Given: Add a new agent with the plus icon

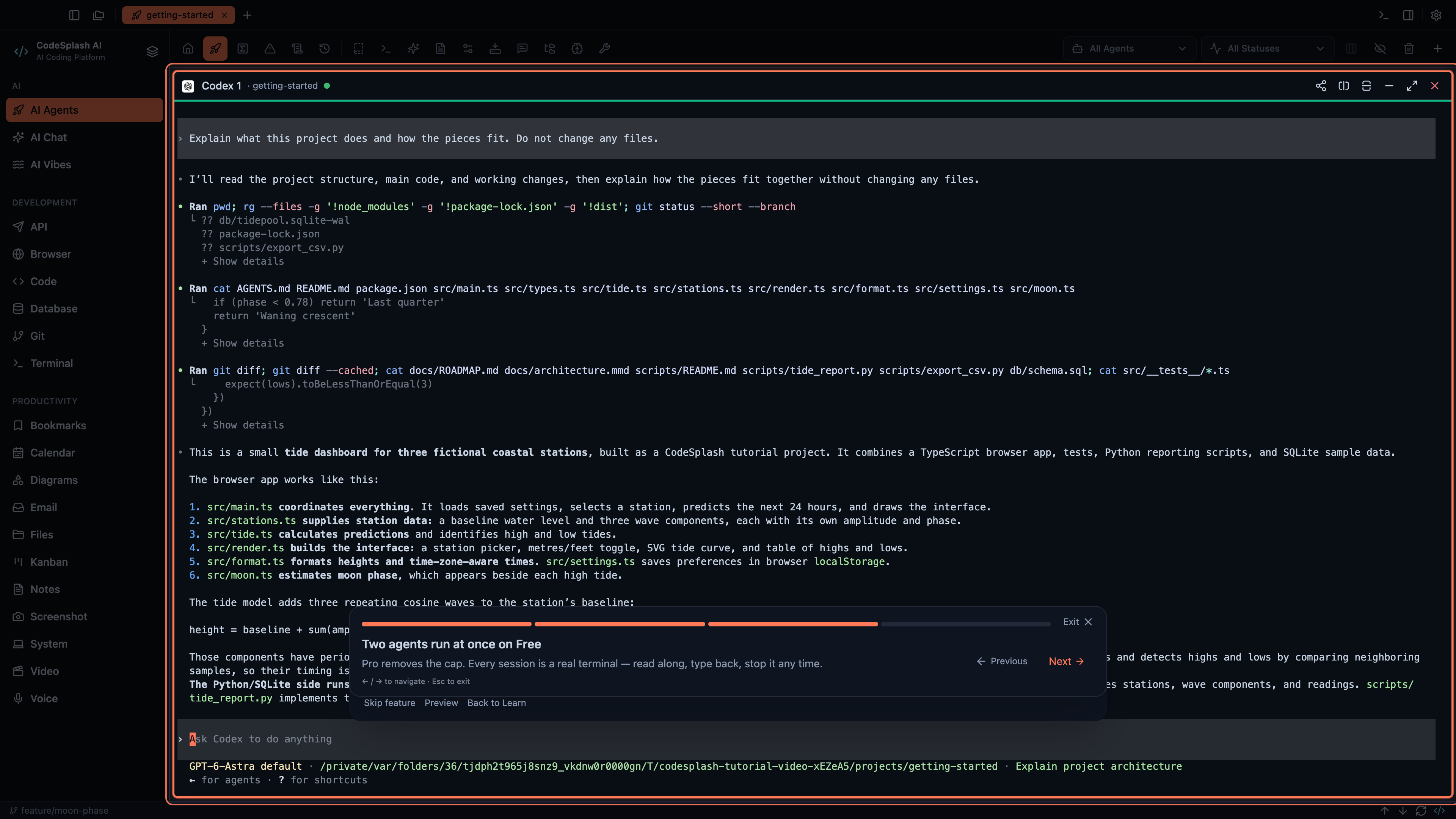Looking at the screenshot, I should (1438, 49).
